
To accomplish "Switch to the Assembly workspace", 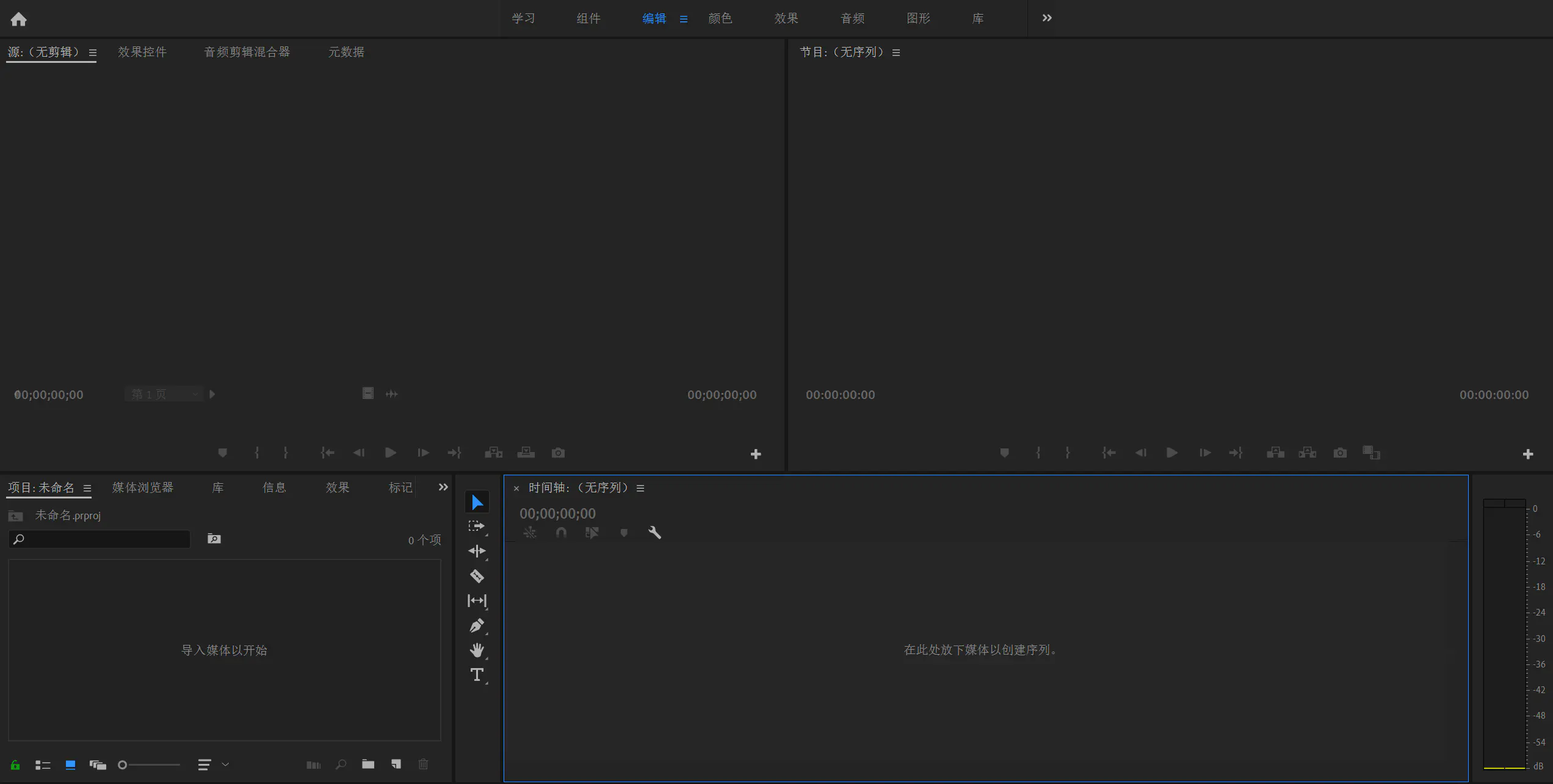I will tap(588, 18).
